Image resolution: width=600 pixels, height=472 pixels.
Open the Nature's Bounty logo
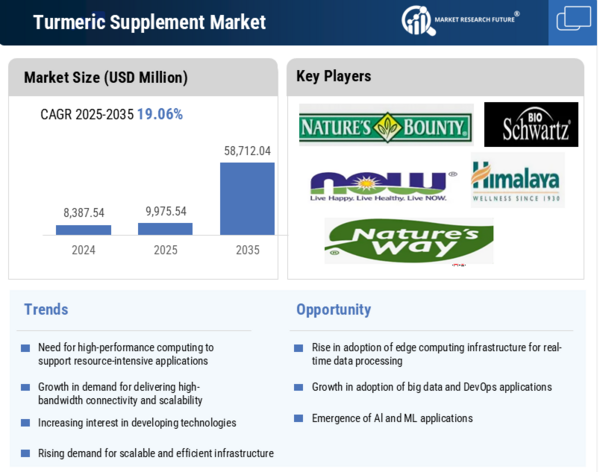point(386,125)
